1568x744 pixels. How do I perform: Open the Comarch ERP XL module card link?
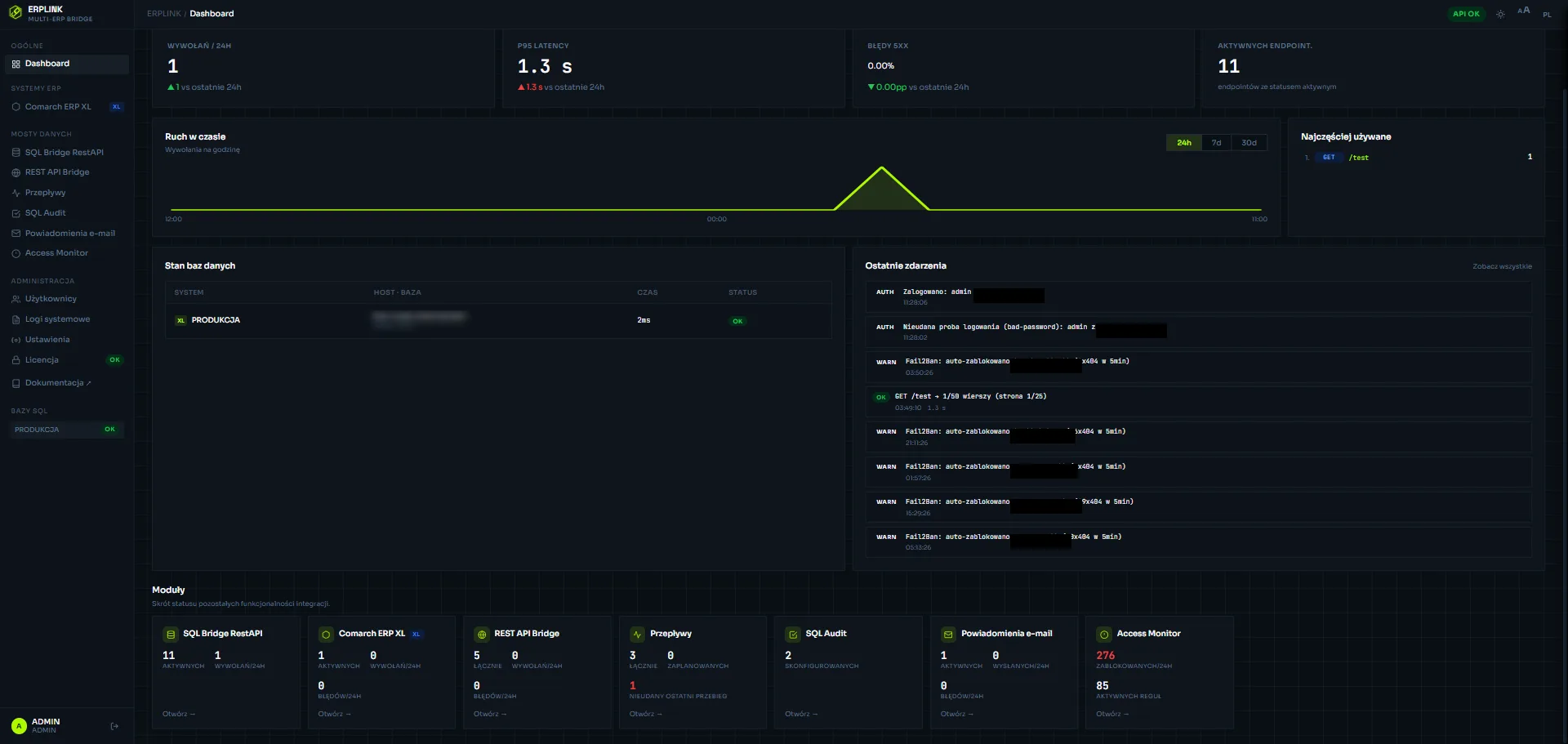(334, 714)
